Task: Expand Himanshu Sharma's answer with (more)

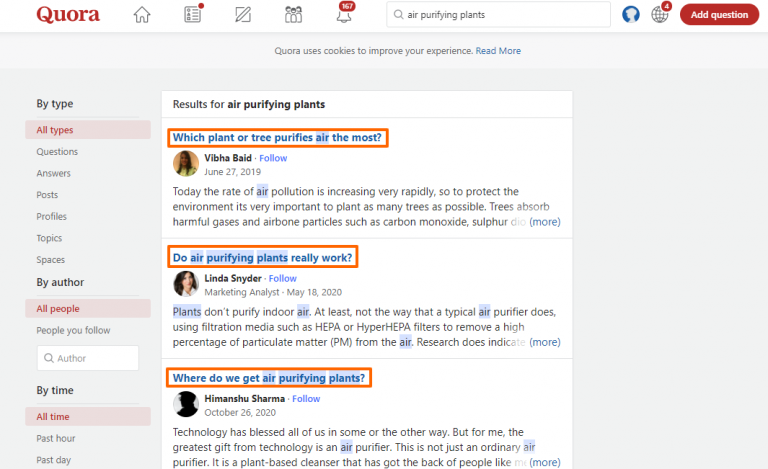Action: [545, 462]
